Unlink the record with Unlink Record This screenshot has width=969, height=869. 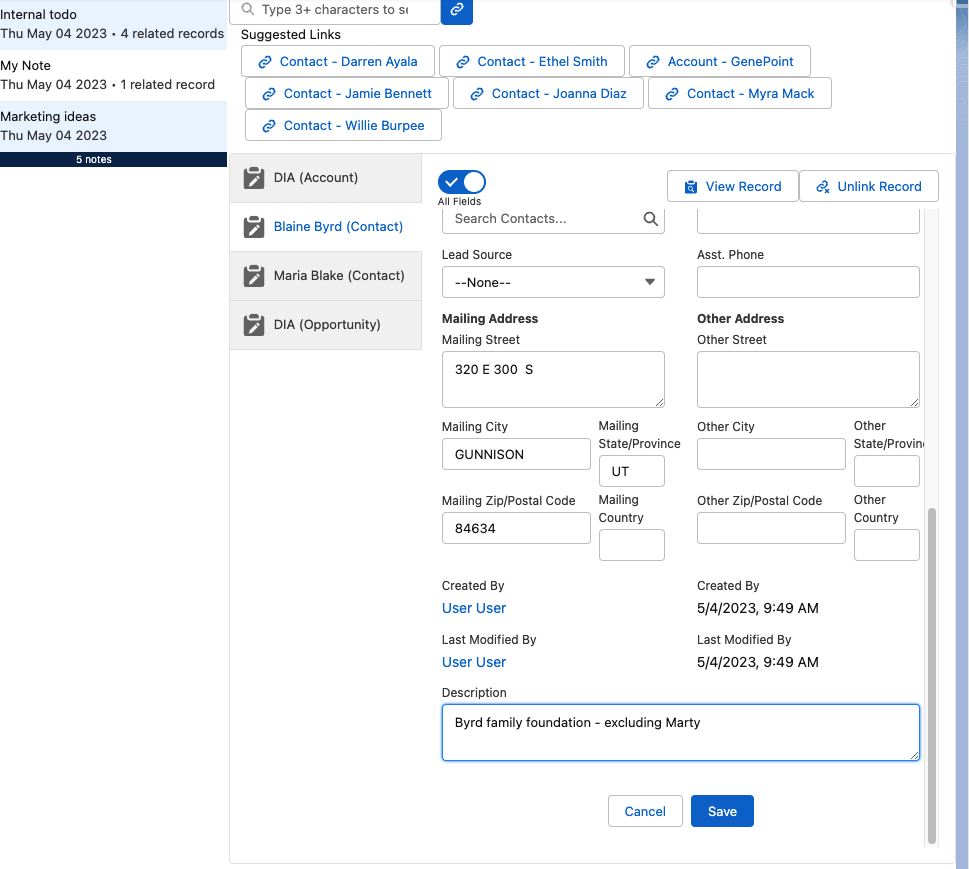(x=868, y=187)
